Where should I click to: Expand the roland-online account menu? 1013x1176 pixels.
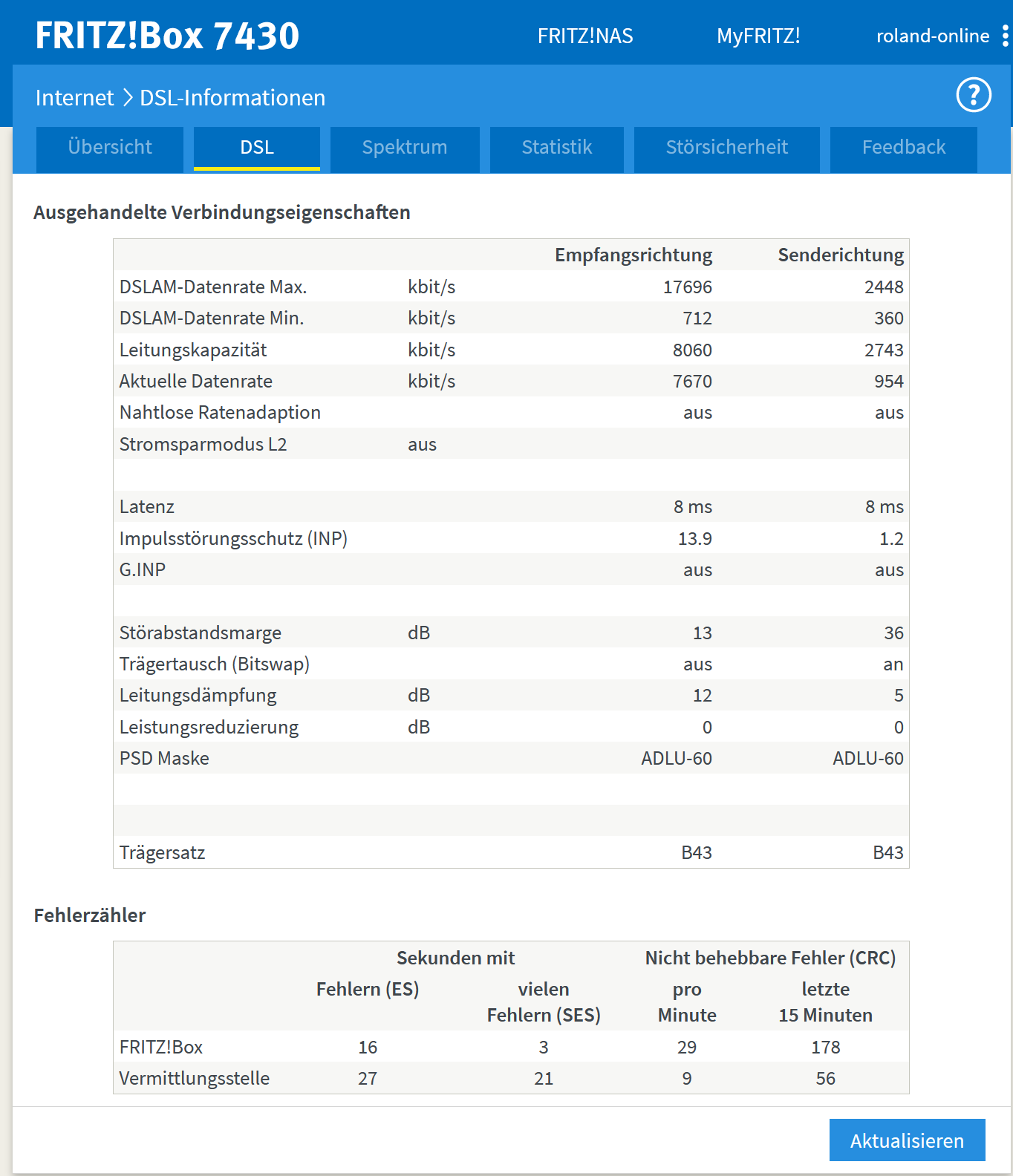[x=932, y=36]
